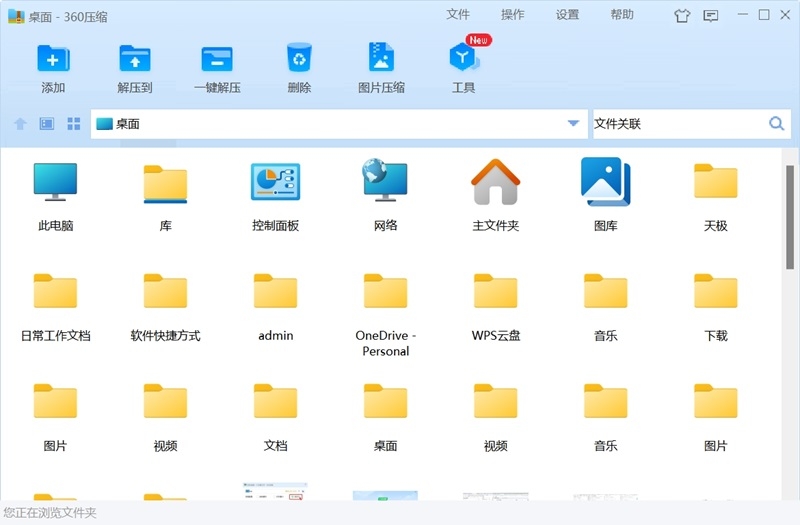The height and width of the screenshot is (525, 800).
Task: Open the 图片压缩 image compression tool
Action: [381, 57]
